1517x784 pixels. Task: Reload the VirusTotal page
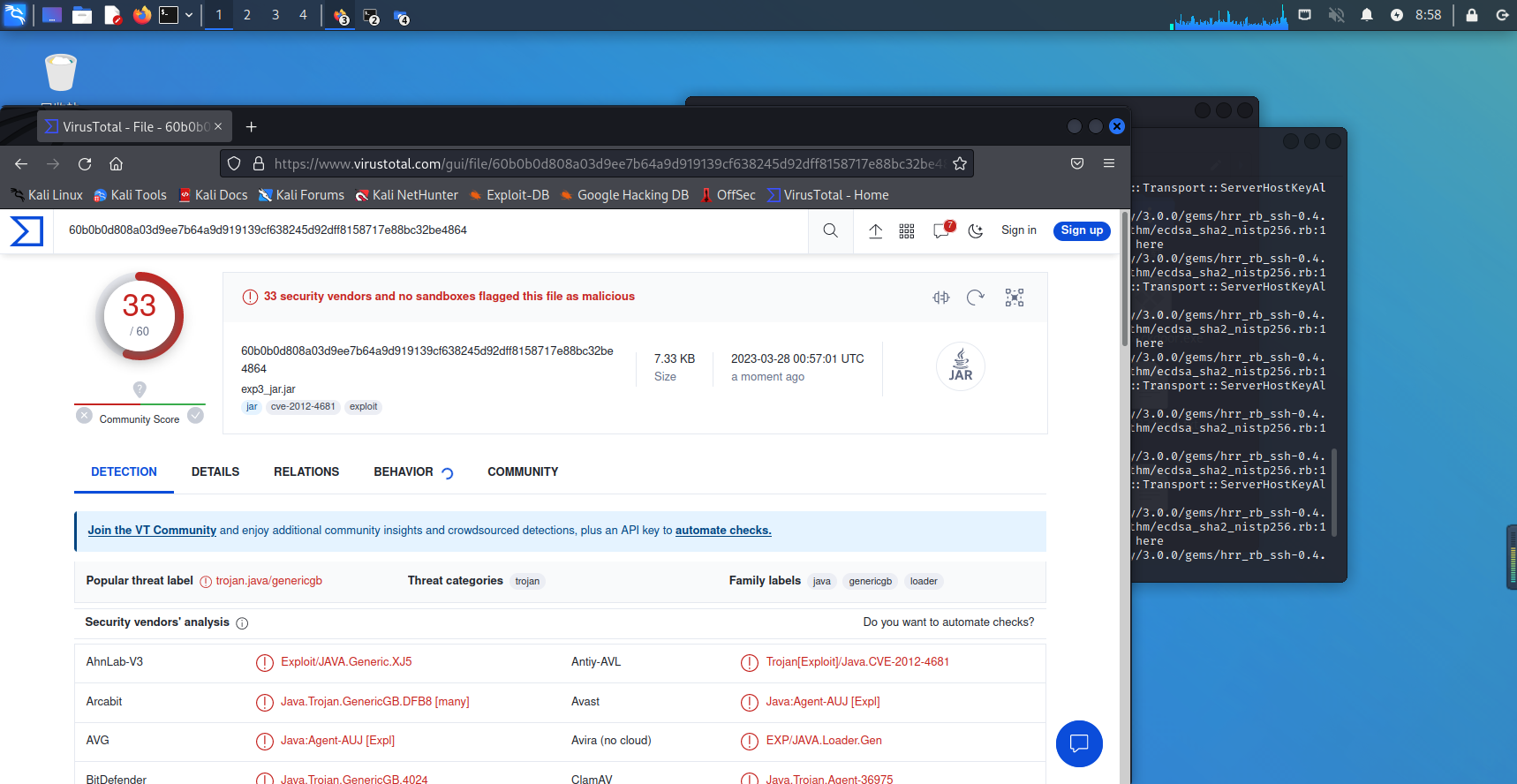[x=85, y=164]
